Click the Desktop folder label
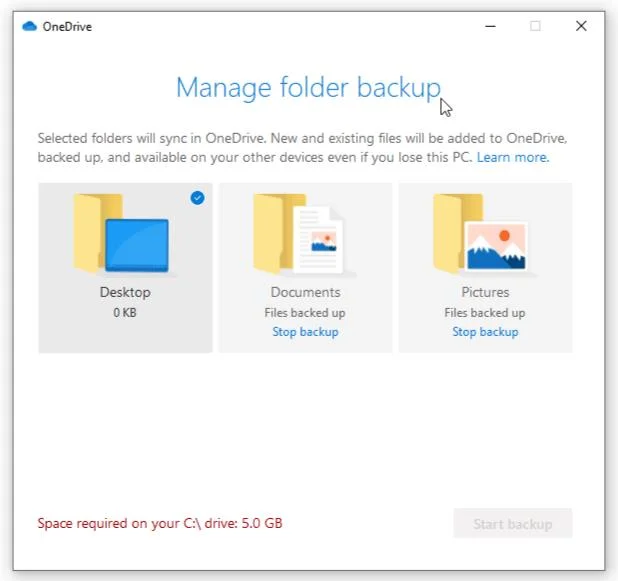This screenshot has height=581, width=618. click(x=125, y=292)
